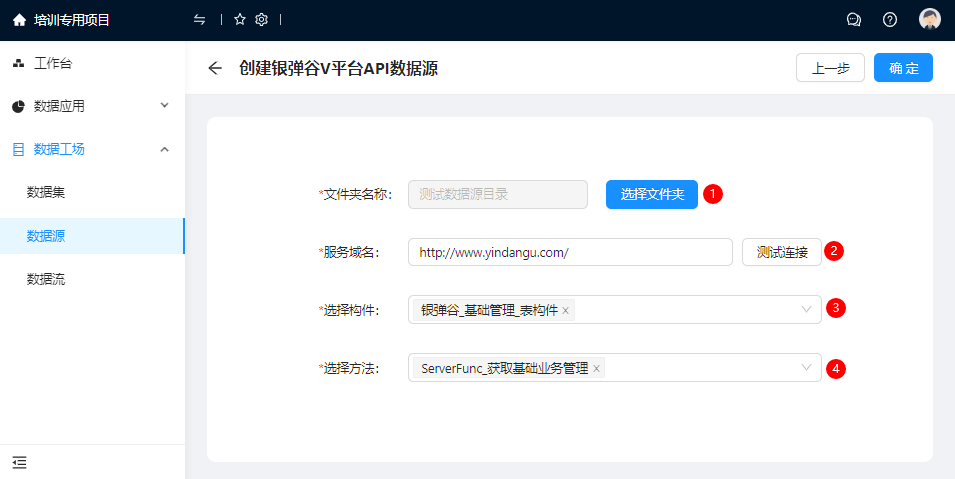Click the switch arrows icon in top bar
Image resolution: width=955 pixels, height=479 pixels.
pyautogui.click(x=200, y=20)
